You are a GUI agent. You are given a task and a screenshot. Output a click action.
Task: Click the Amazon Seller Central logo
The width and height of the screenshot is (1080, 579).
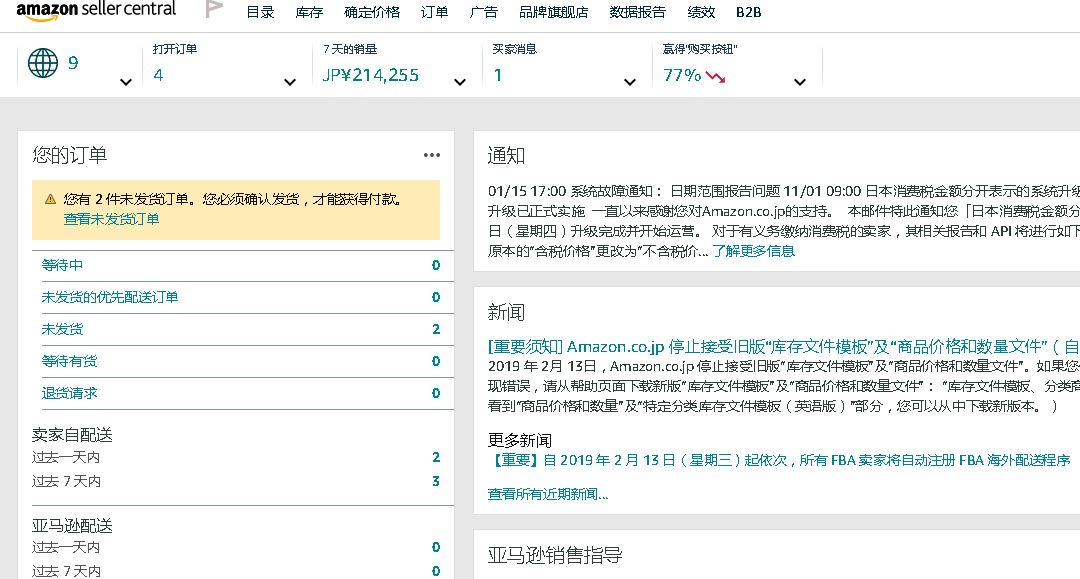point(96,10)
